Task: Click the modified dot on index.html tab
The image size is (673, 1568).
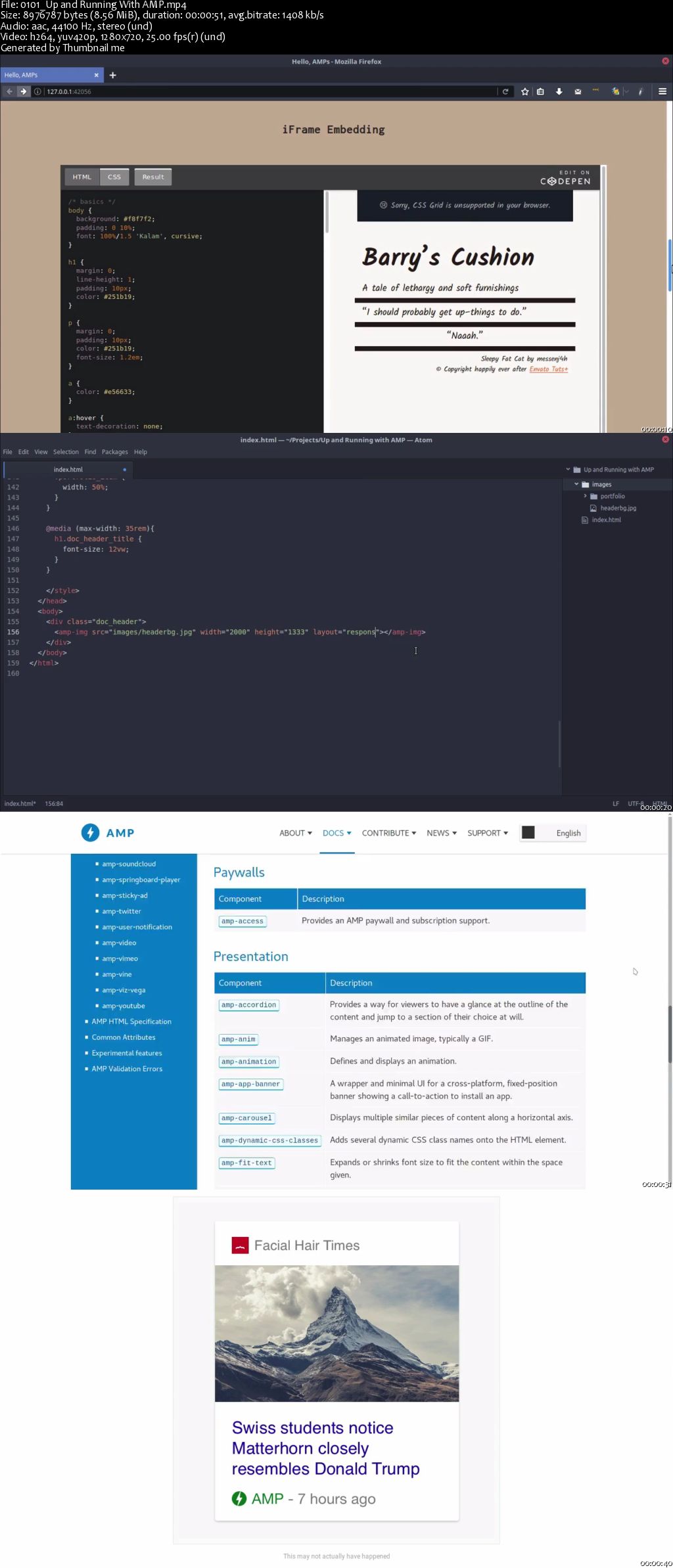Action: click(x=124, y=470)
